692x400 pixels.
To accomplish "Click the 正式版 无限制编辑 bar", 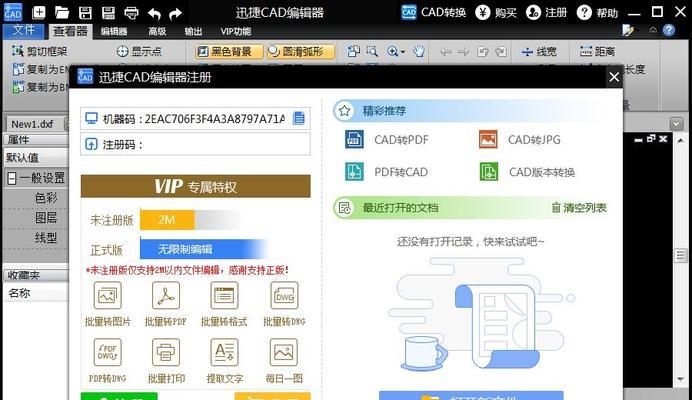I will point(203,249).
